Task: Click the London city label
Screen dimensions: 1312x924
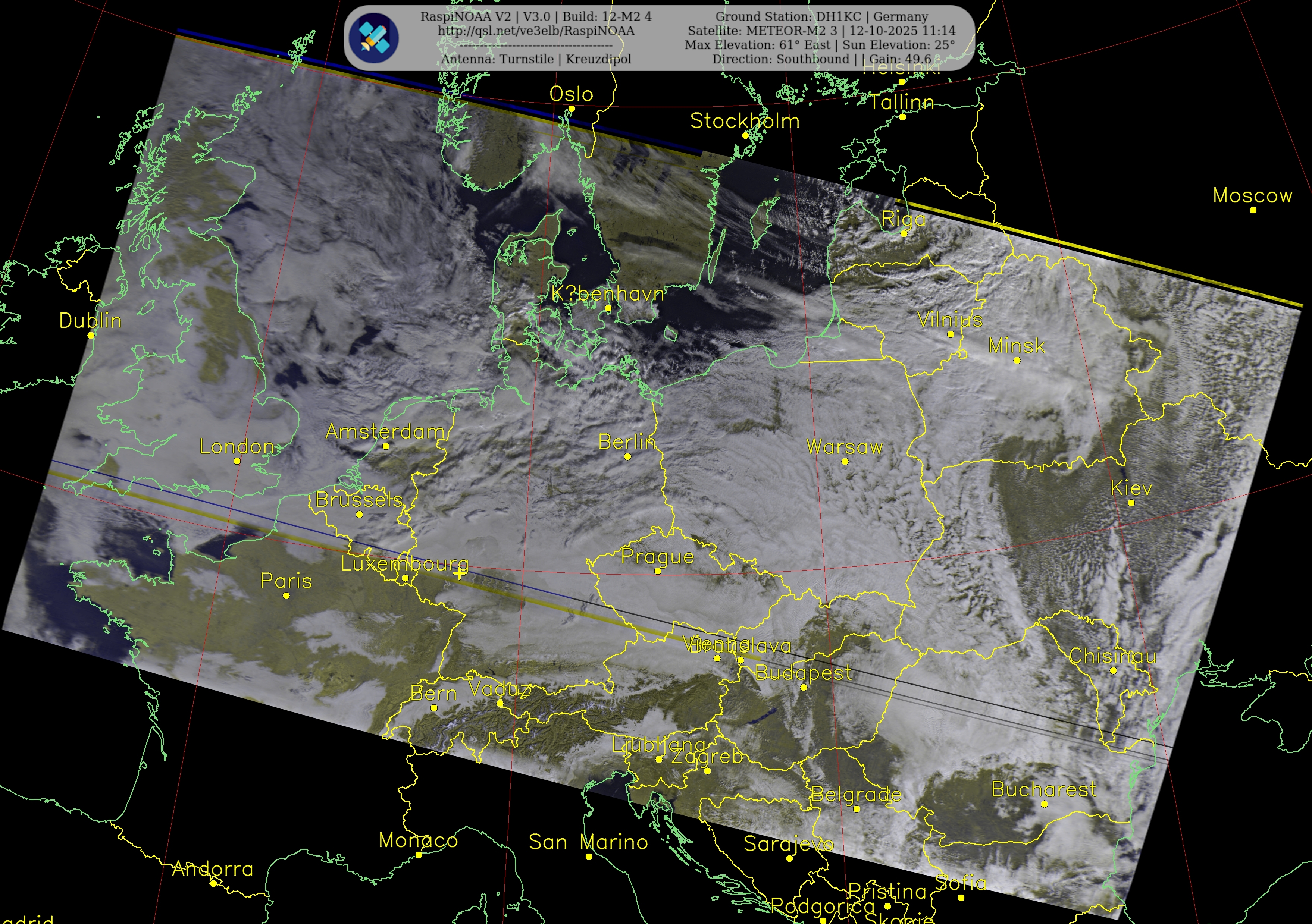Action: pos(237,447)
